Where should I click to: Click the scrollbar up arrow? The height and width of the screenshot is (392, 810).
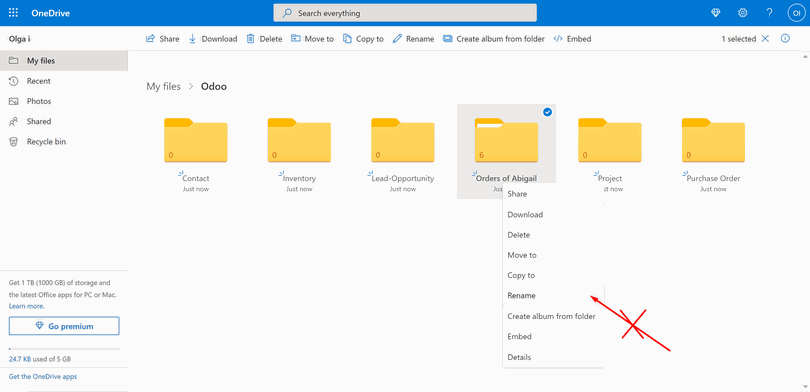(x=806, y=55)
